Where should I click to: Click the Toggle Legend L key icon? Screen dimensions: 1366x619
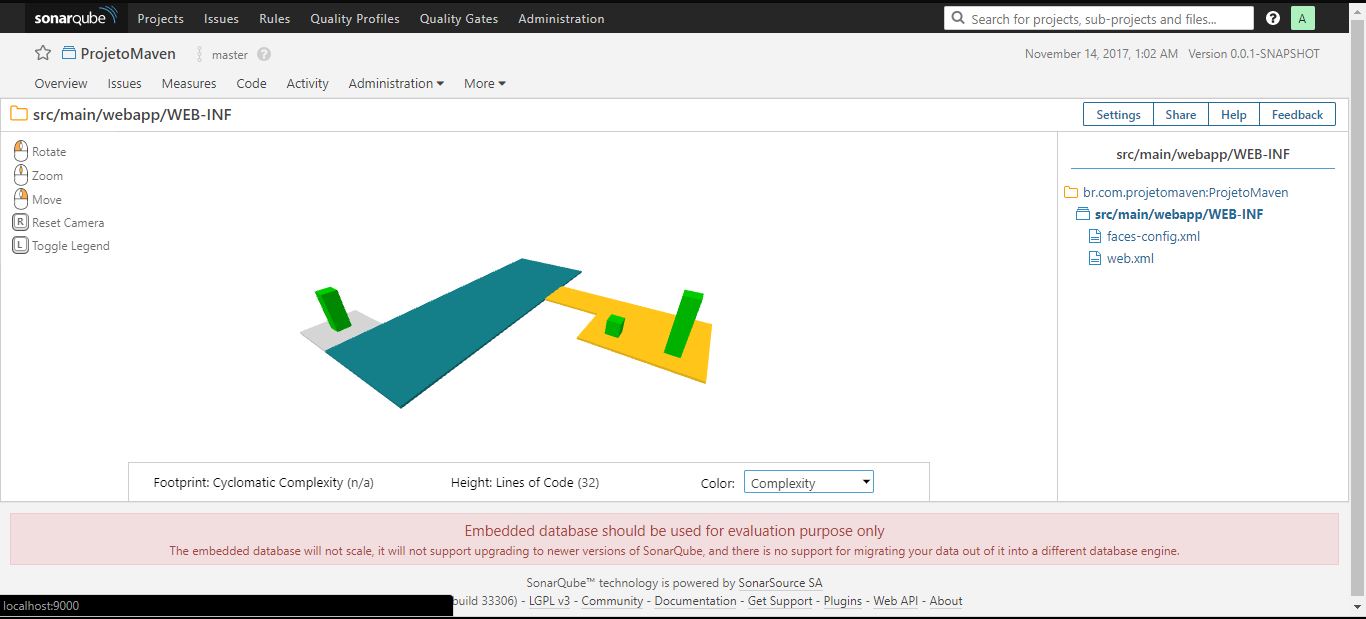point(20,245)
